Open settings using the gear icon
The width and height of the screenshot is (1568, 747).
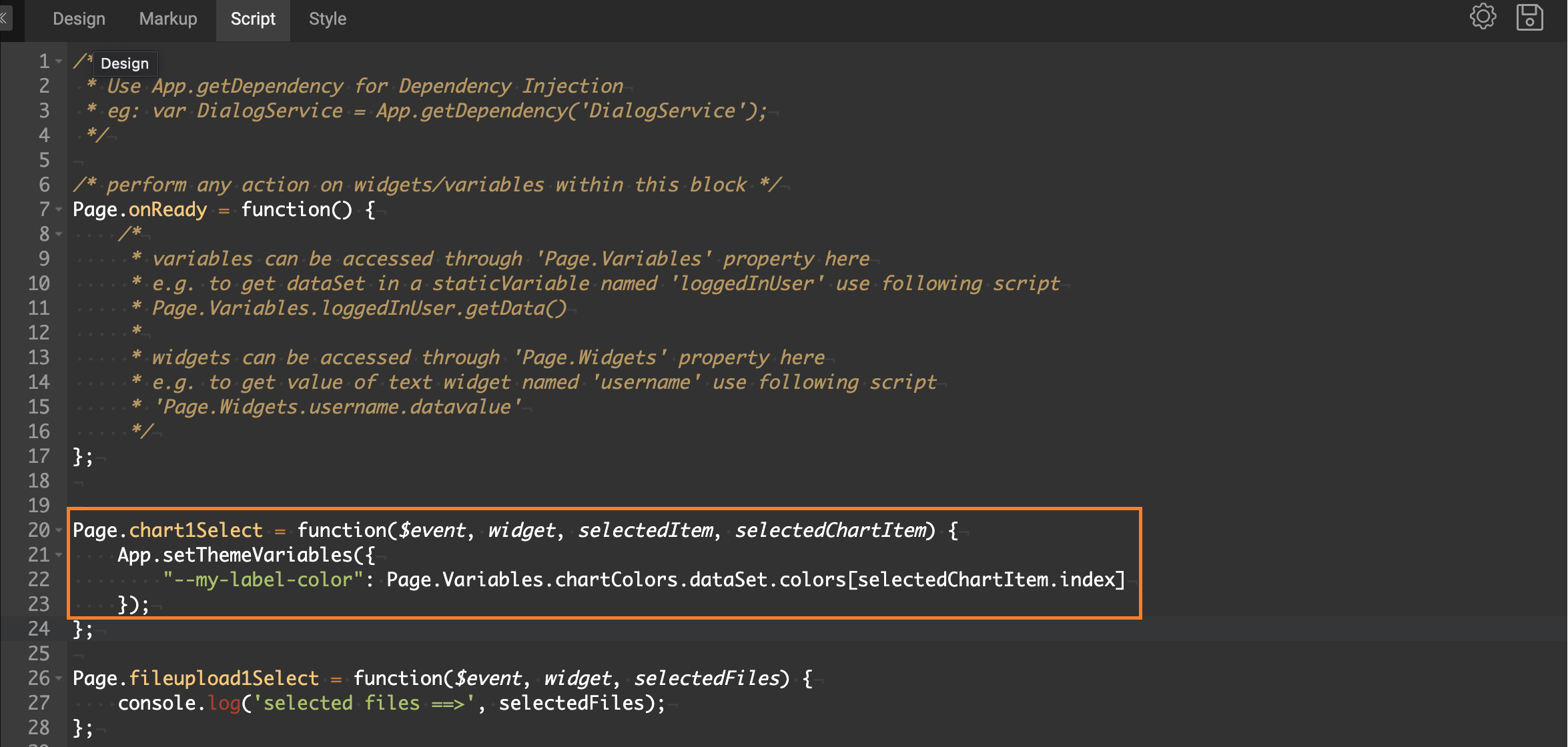1483,18
